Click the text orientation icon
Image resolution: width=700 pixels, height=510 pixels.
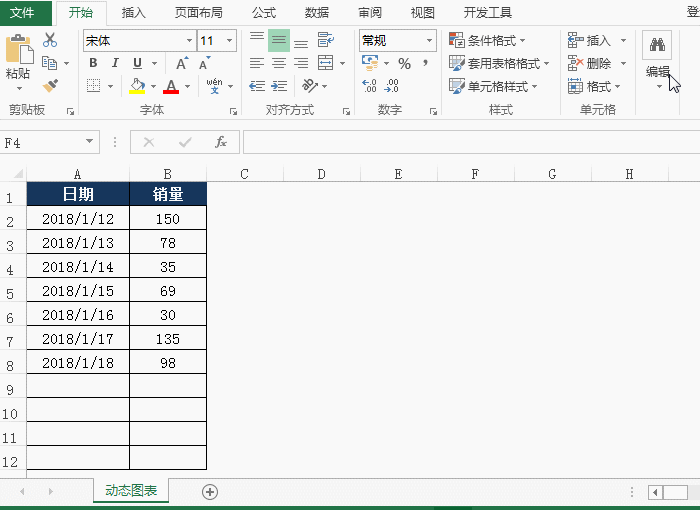(x=310, y=85)
